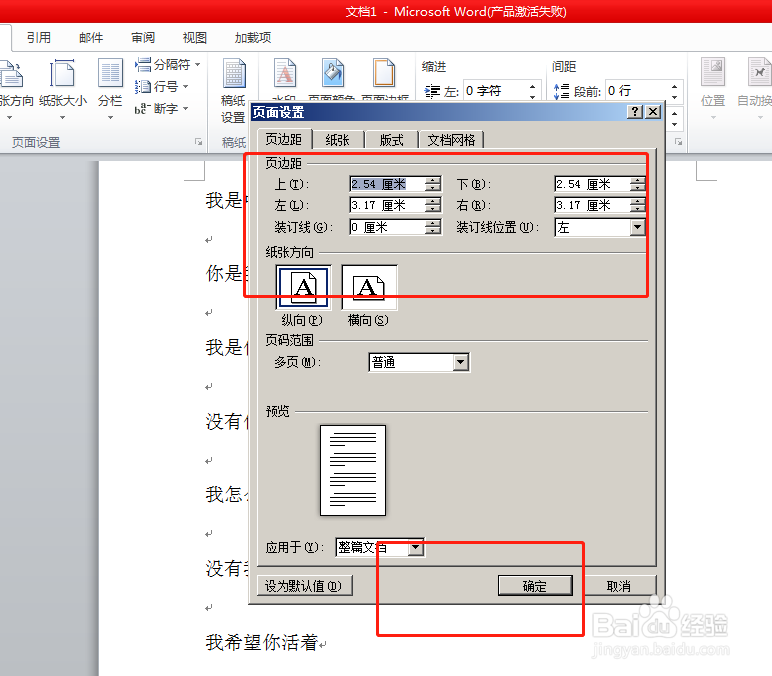This screenshot has width=772, height=676.
Task: Click the page color paint bucket icon
Action: coord(333,73)
